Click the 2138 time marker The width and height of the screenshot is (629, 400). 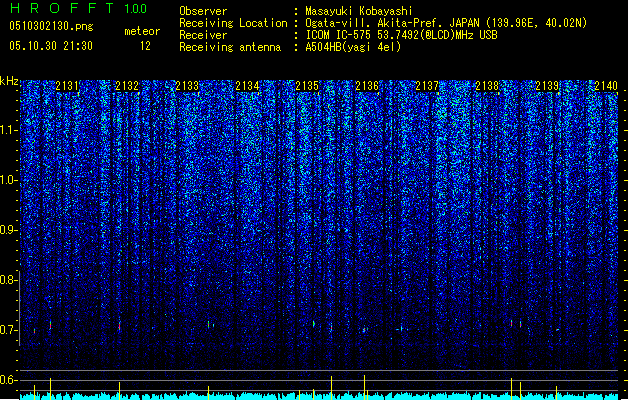[487, 86]
